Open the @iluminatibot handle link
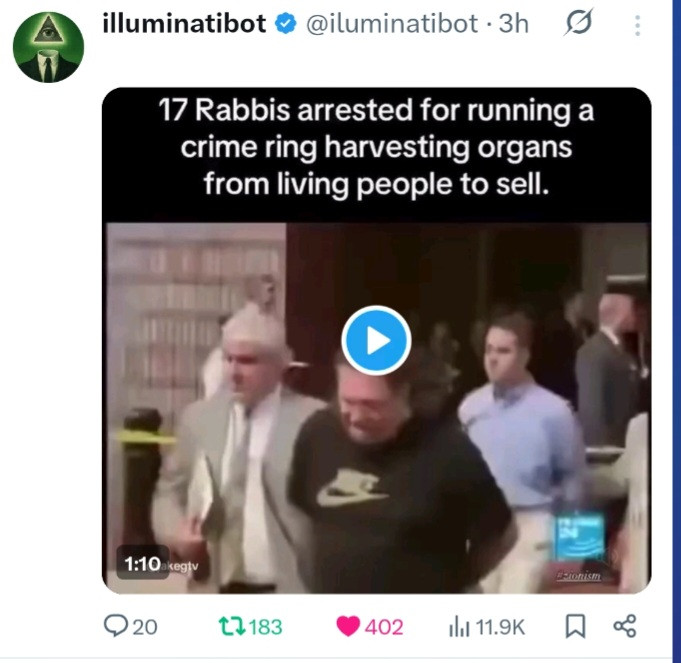The height and width of the screenshot is (663, 681). tap(392, 23)
